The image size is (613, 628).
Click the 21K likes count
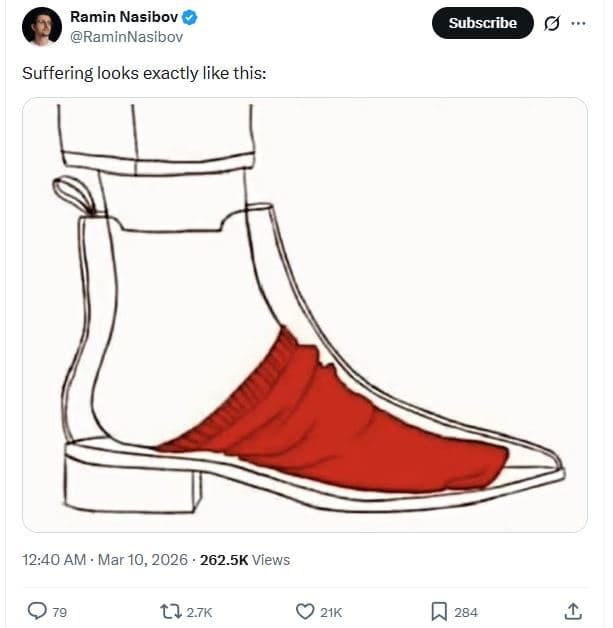click(x=331, y=612)
